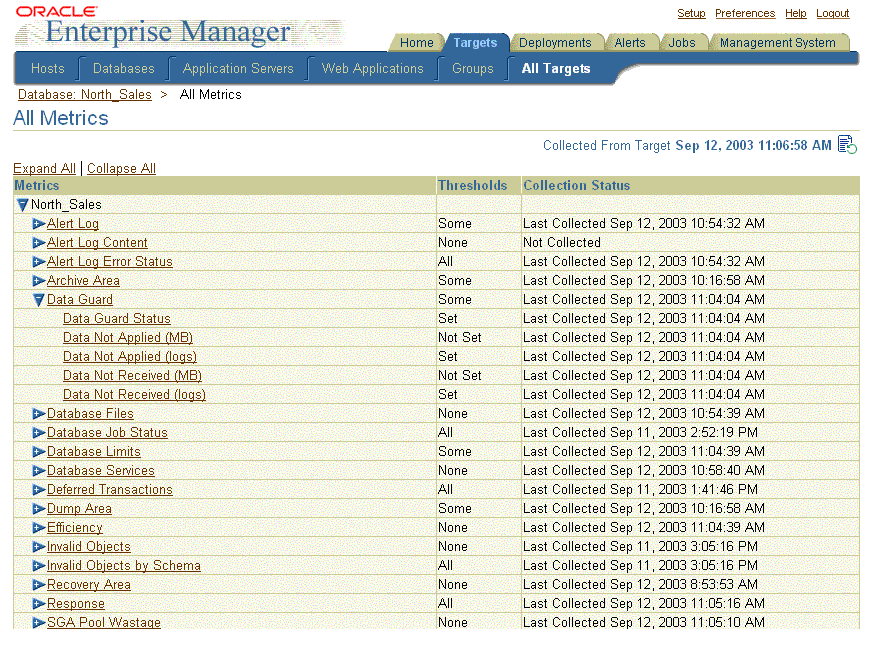
Task: Expand the Database Services arrow
Action: point(39,471)
